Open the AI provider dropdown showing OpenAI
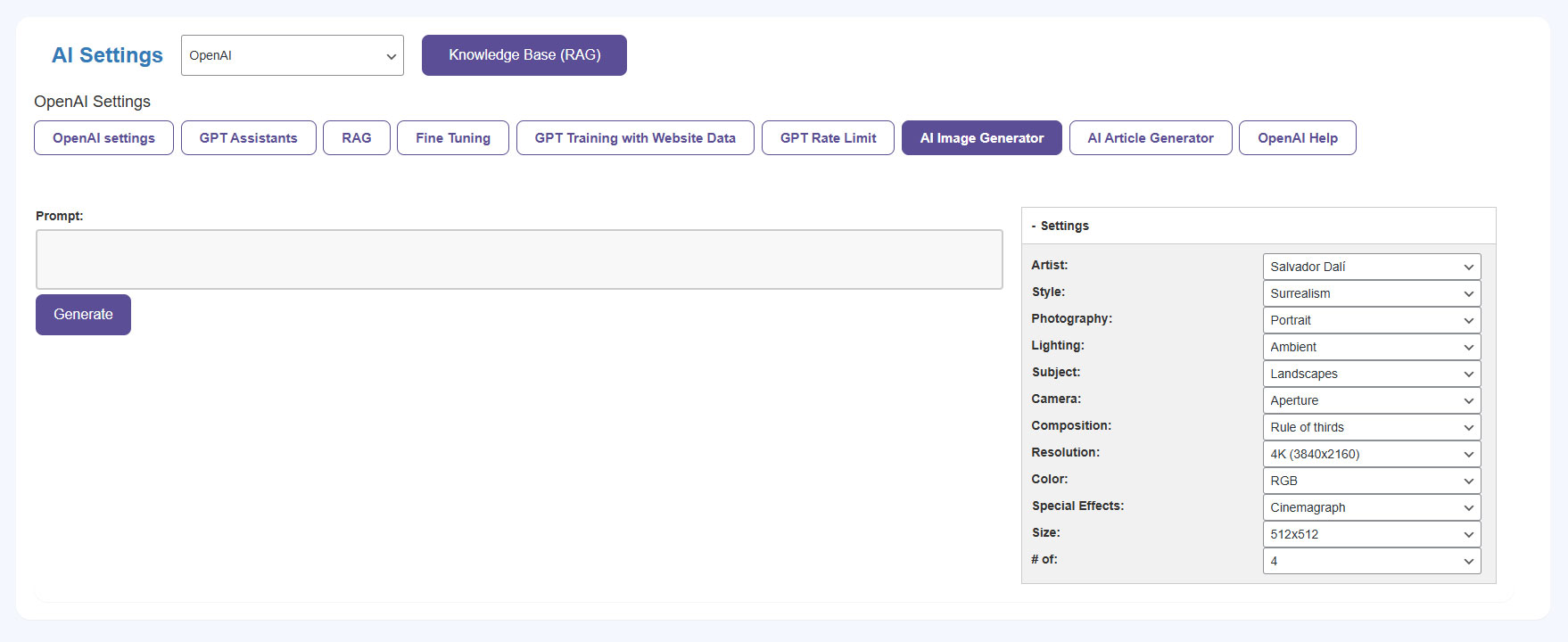Viewport: 1568px width, 642px height. pos(292,55)
